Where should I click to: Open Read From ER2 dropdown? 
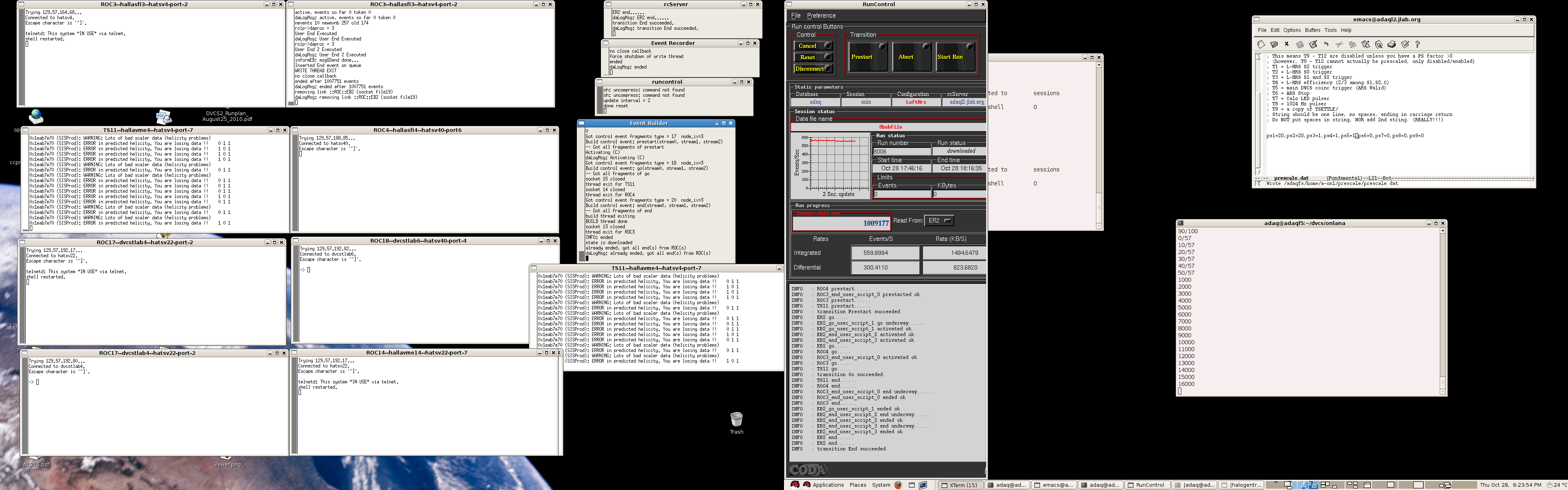(x=939, y=221)
